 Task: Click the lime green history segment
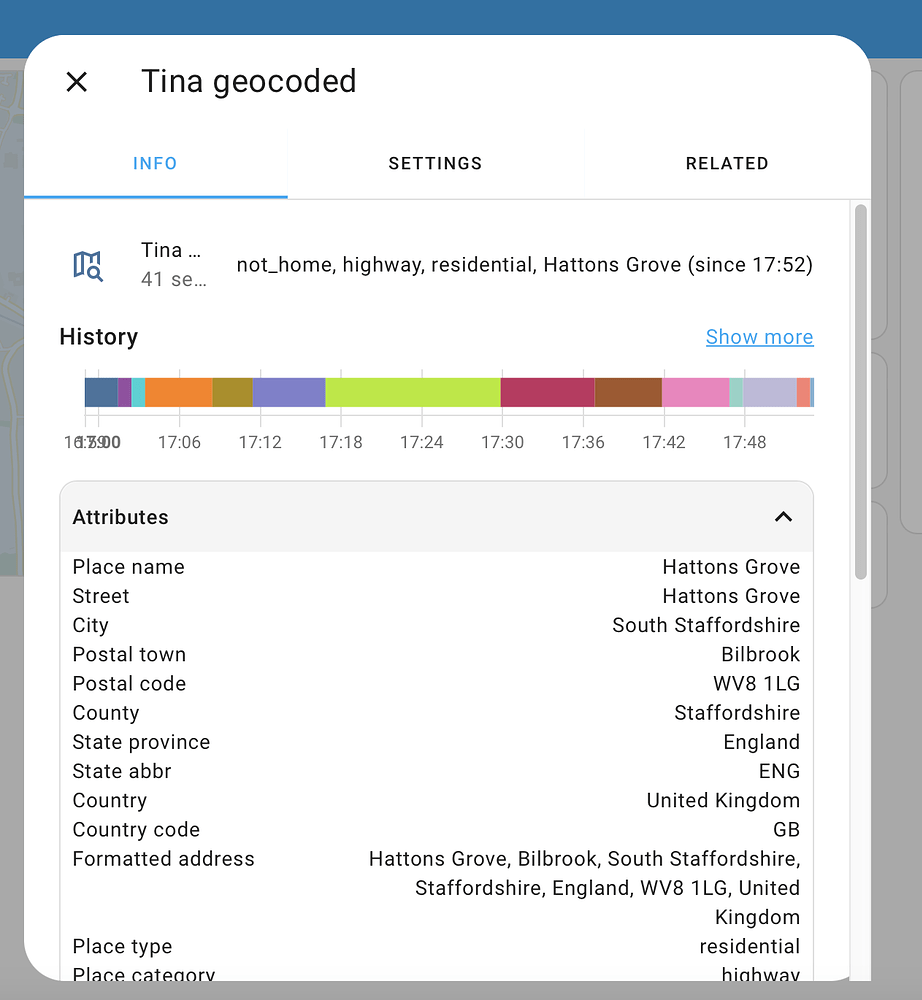(412, 392)
